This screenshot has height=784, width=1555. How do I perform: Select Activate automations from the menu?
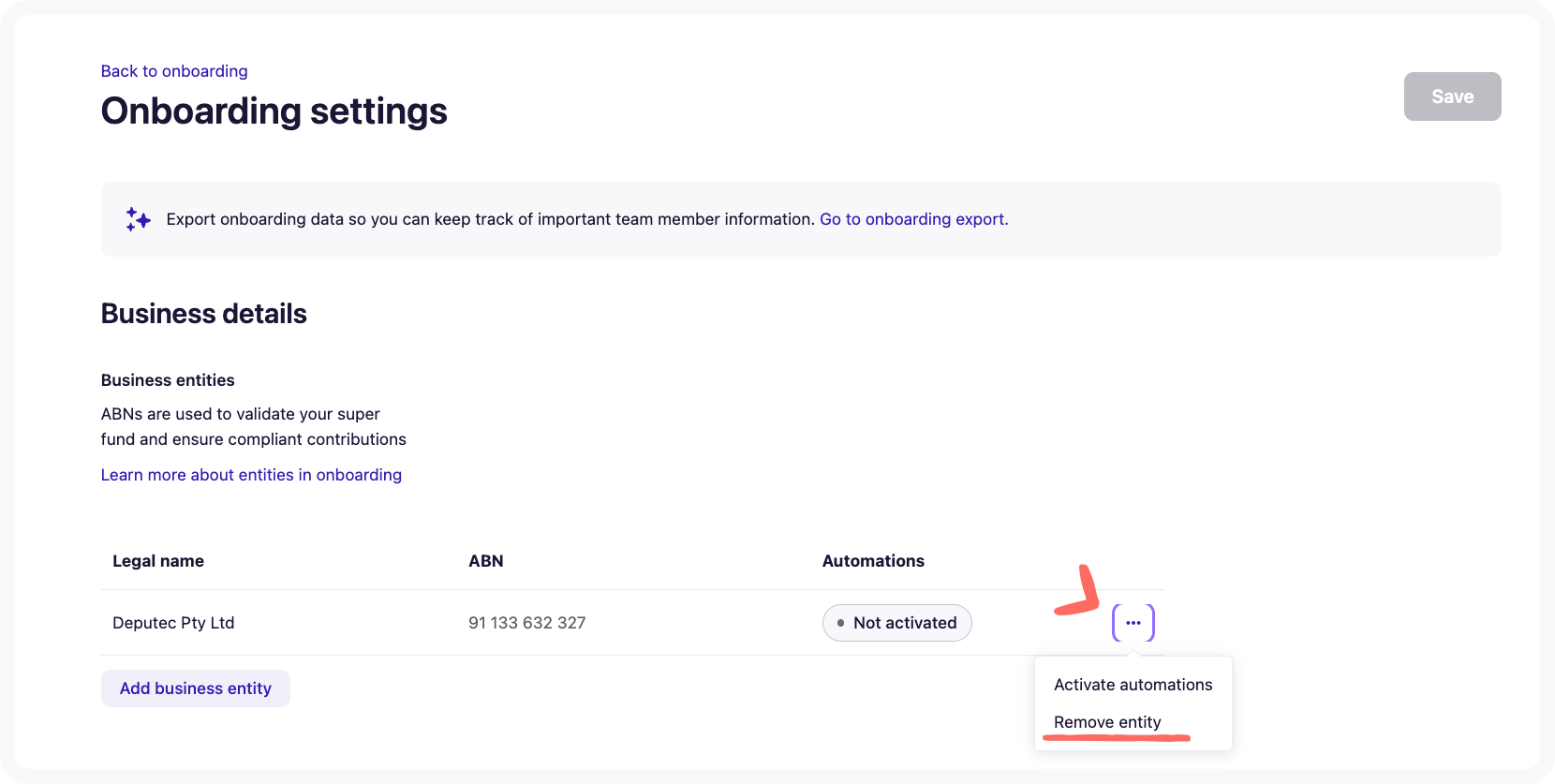point(1133,685)
